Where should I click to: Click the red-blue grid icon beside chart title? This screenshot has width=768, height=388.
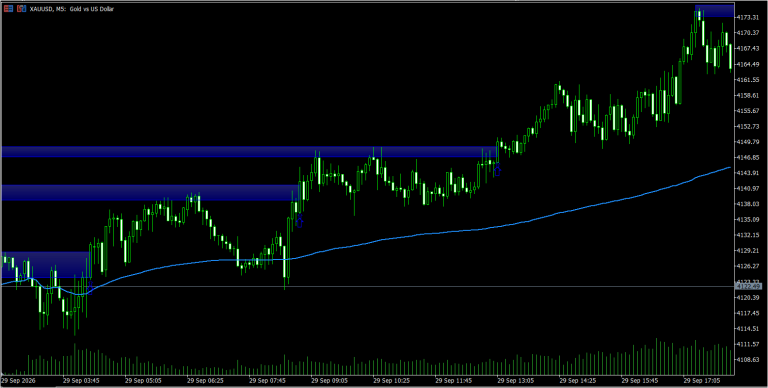(x=8, y=9)
